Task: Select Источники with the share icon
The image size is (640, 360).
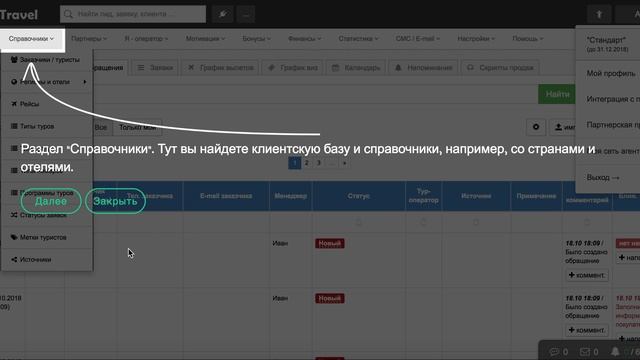Action: click(47, 260)
